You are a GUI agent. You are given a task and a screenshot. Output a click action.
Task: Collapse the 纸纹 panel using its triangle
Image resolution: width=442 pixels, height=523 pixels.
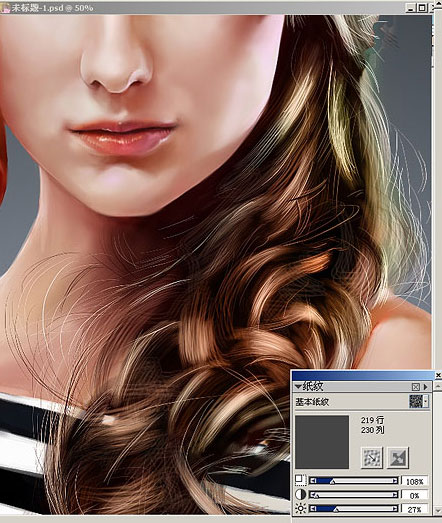click(x=298, y=387)
